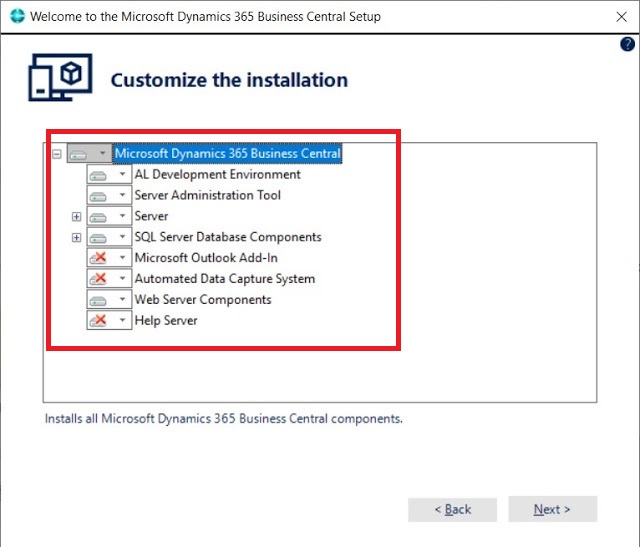This screenshot has height=547, width=640.
Task: Expand the Server tree node
Action: [76, 217]
